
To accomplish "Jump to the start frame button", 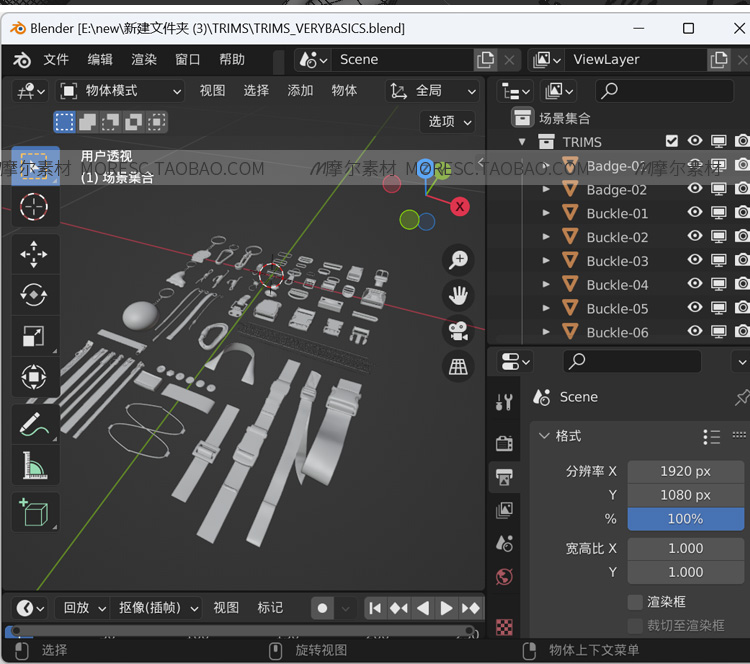I will pos(375,609).
